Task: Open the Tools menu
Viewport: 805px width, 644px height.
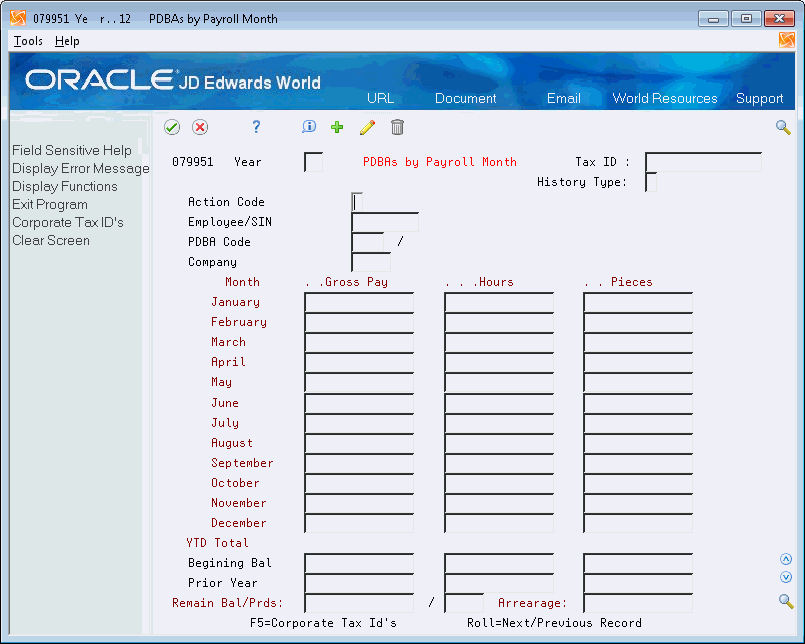Action: click(28, 41)
